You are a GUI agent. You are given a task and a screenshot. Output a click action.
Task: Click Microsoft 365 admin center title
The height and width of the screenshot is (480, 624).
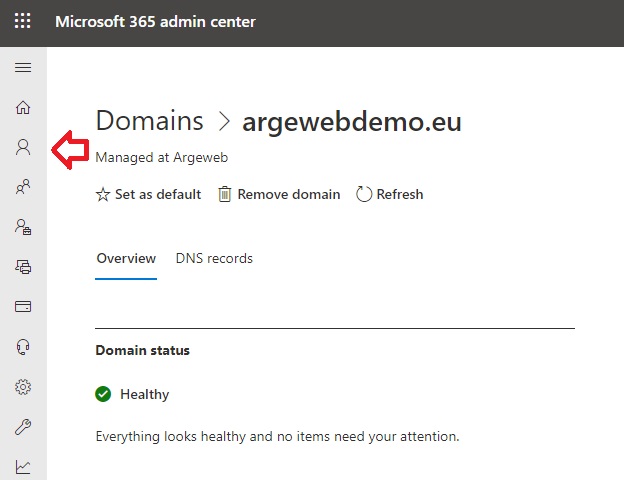click(155, 21)
